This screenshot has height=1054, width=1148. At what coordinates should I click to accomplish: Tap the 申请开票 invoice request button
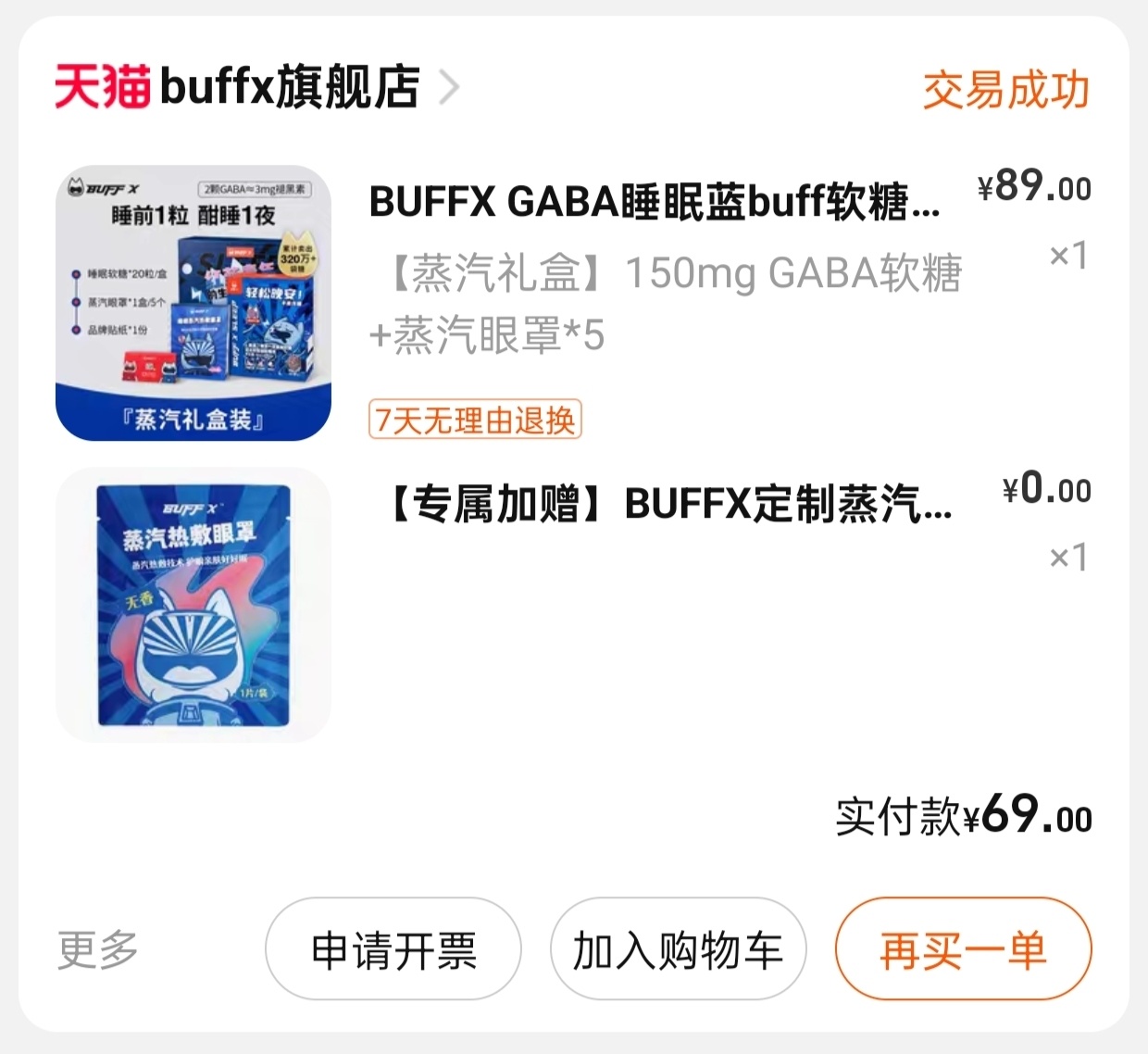click(x=393, y=949)
